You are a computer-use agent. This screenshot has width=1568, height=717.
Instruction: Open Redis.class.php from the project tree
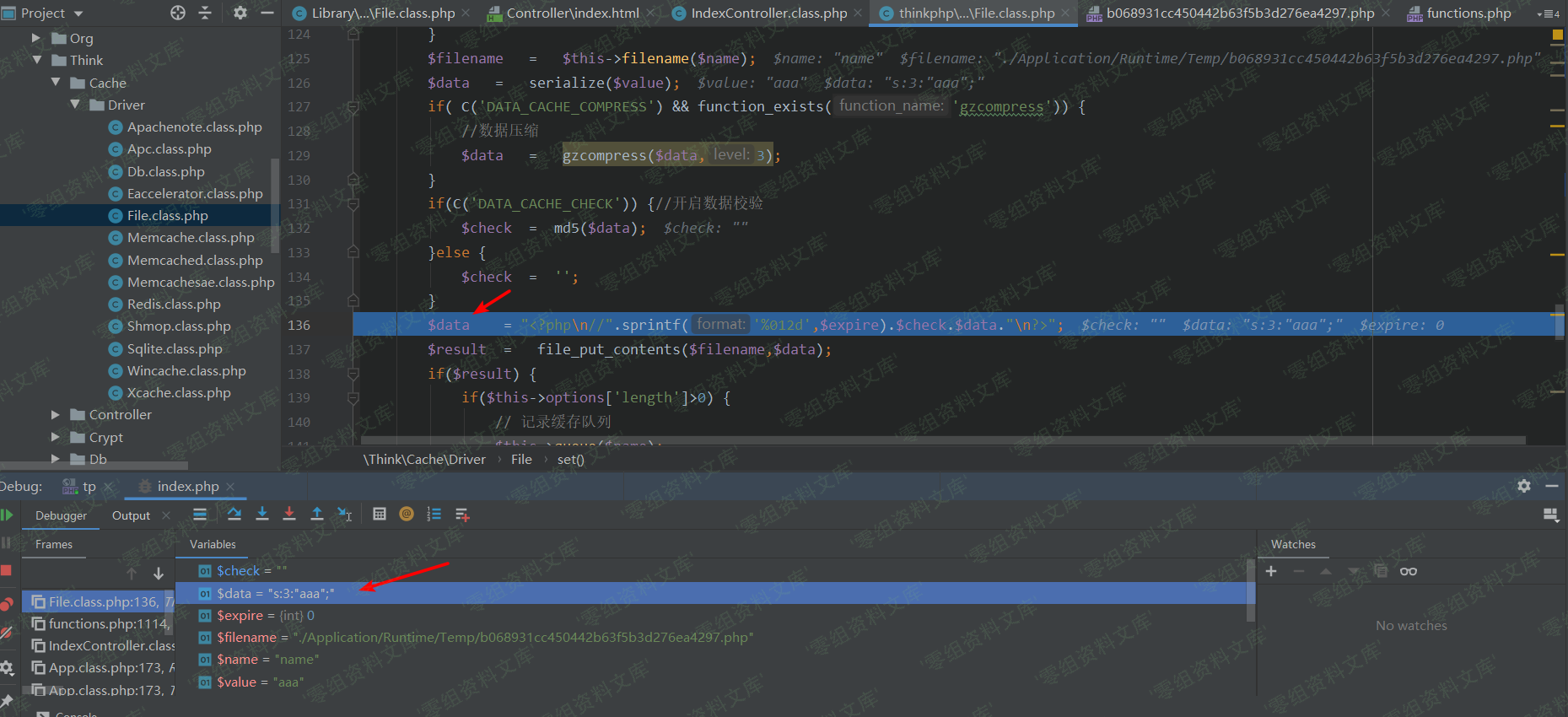pos(174,304)
